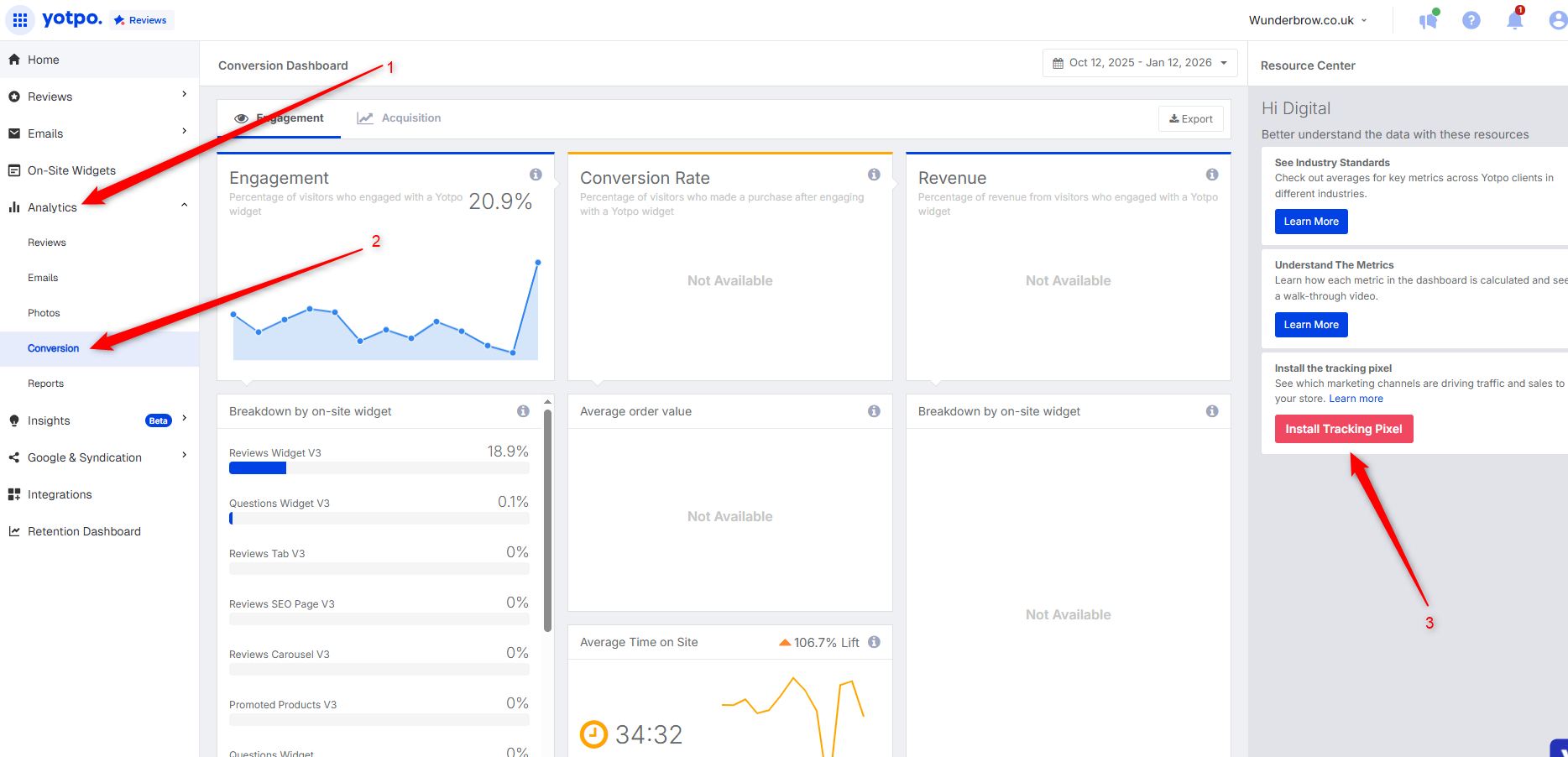Click the Analytics bar chart icon
The image size is (1568, 757).
tap(14, 207)
